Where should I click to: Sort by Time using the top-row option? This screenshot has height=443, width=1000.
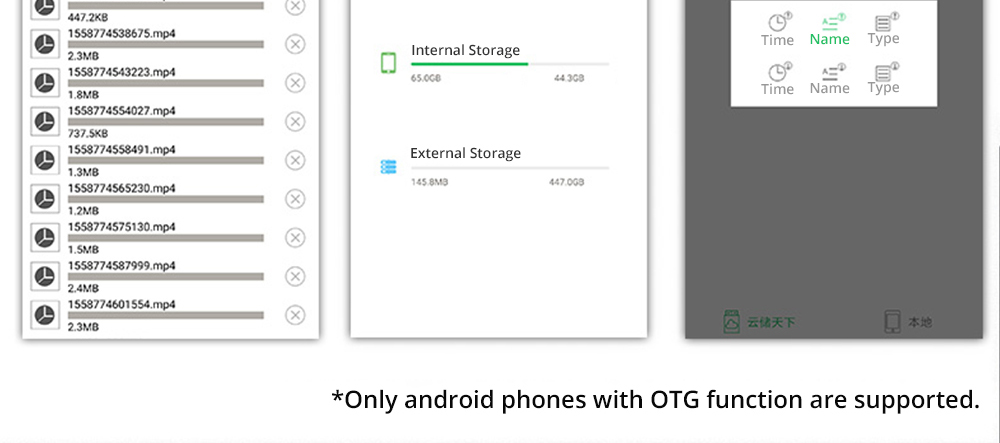click(777, 30)
